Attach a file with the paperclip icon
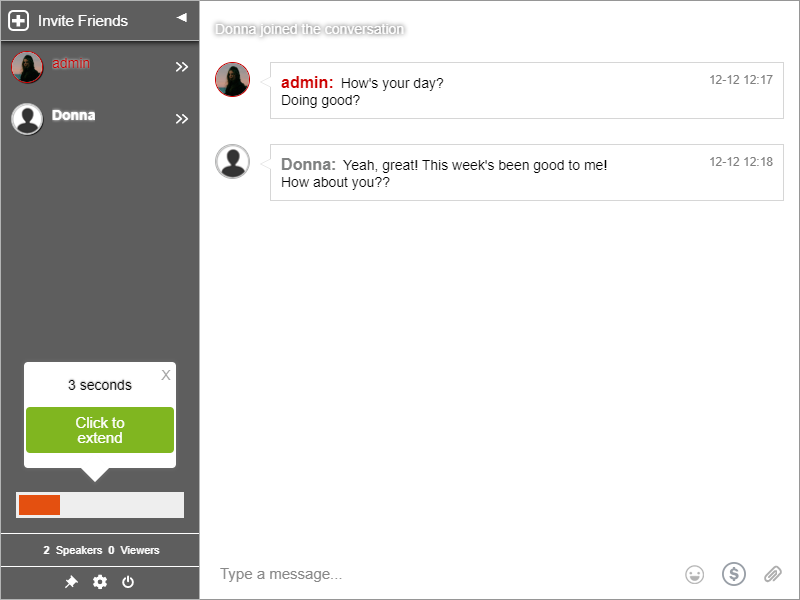This screenshot has width=800, height=600. coord(772,574)
